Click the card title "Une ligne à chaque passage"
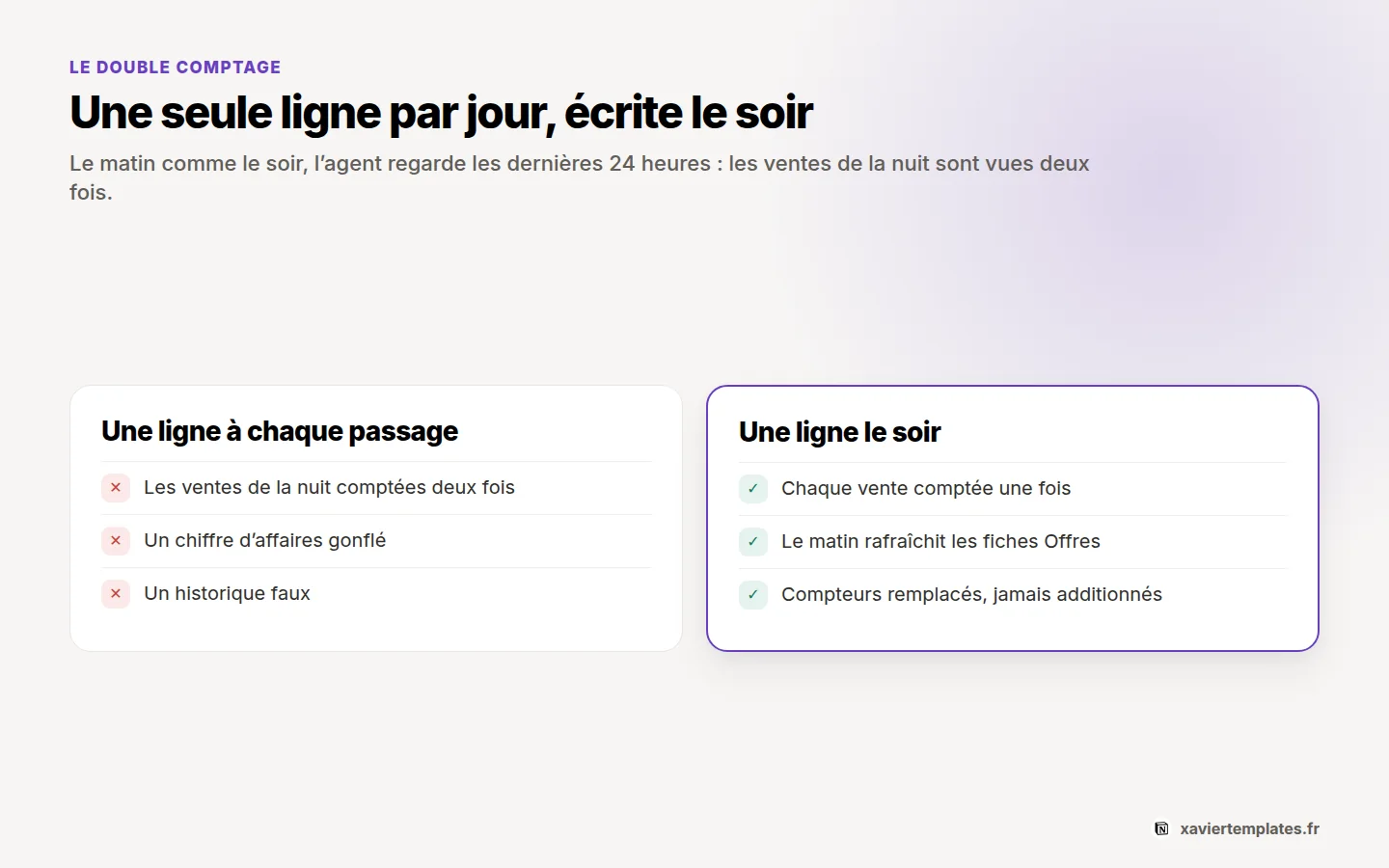This screenshot has width=1389, height=868. coord(280,431)
